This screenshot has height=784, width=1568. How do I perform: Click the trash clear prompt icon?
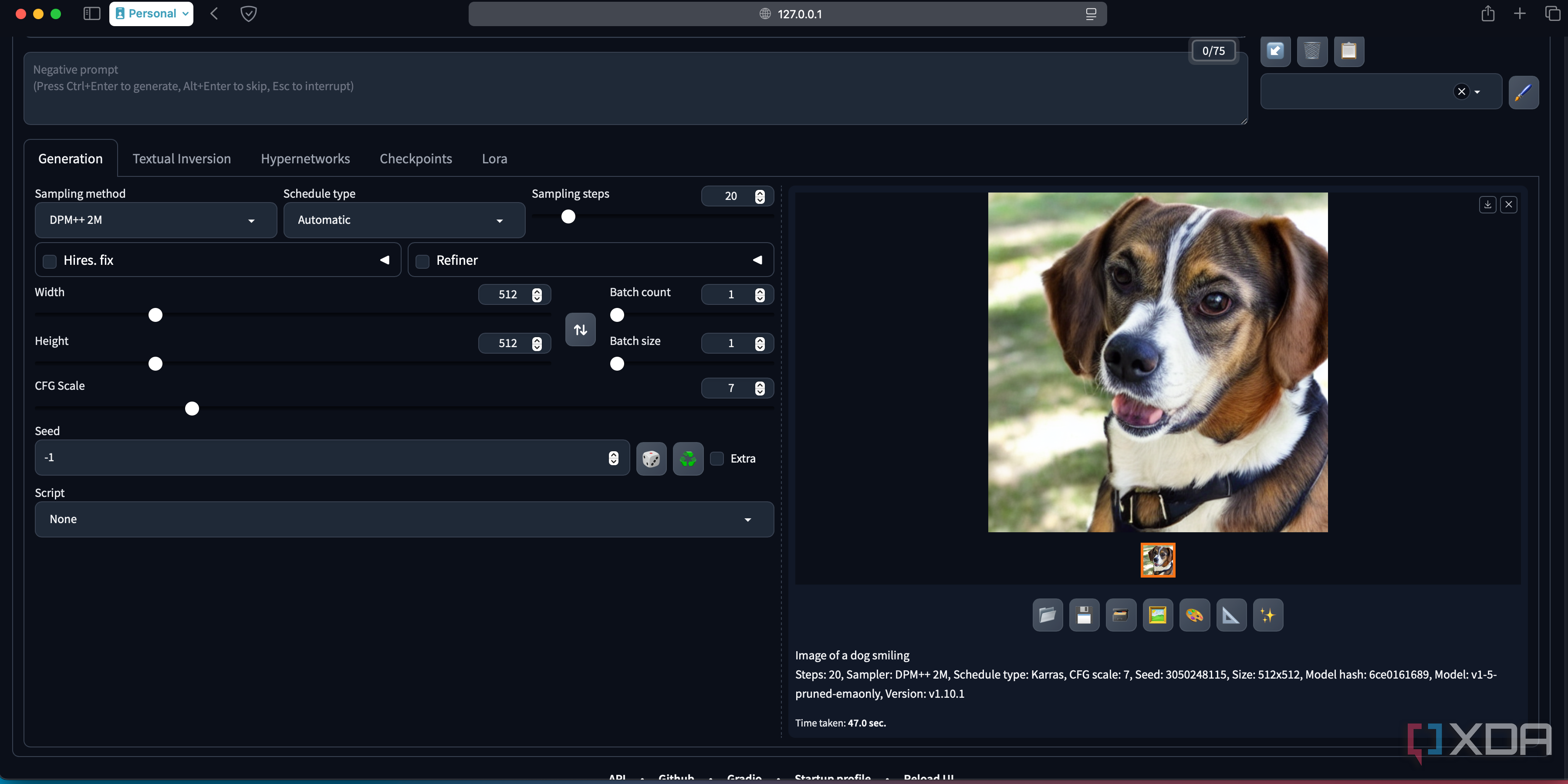(1312, 51)
